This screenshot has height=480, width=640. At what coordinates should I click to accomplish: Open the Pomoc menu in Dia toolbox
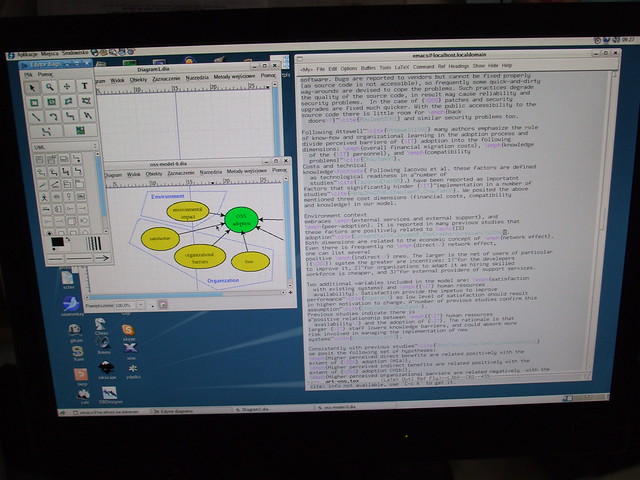45,75
